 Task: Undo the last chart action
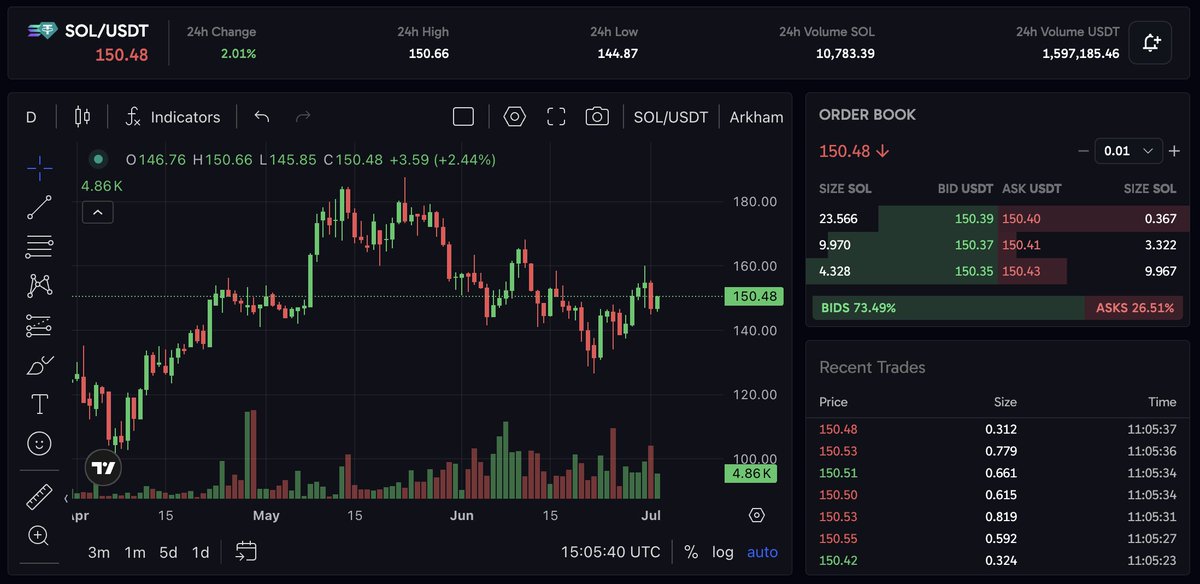pos(262,117)
